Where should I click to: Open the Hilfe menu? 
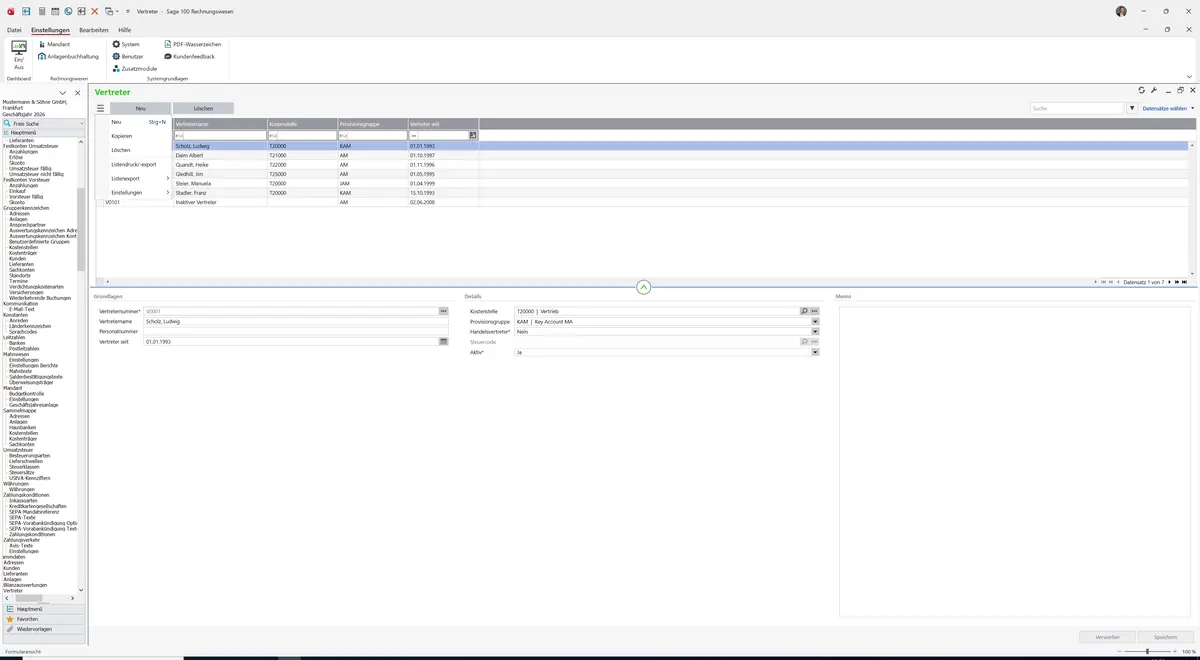[x=125, y=30]
